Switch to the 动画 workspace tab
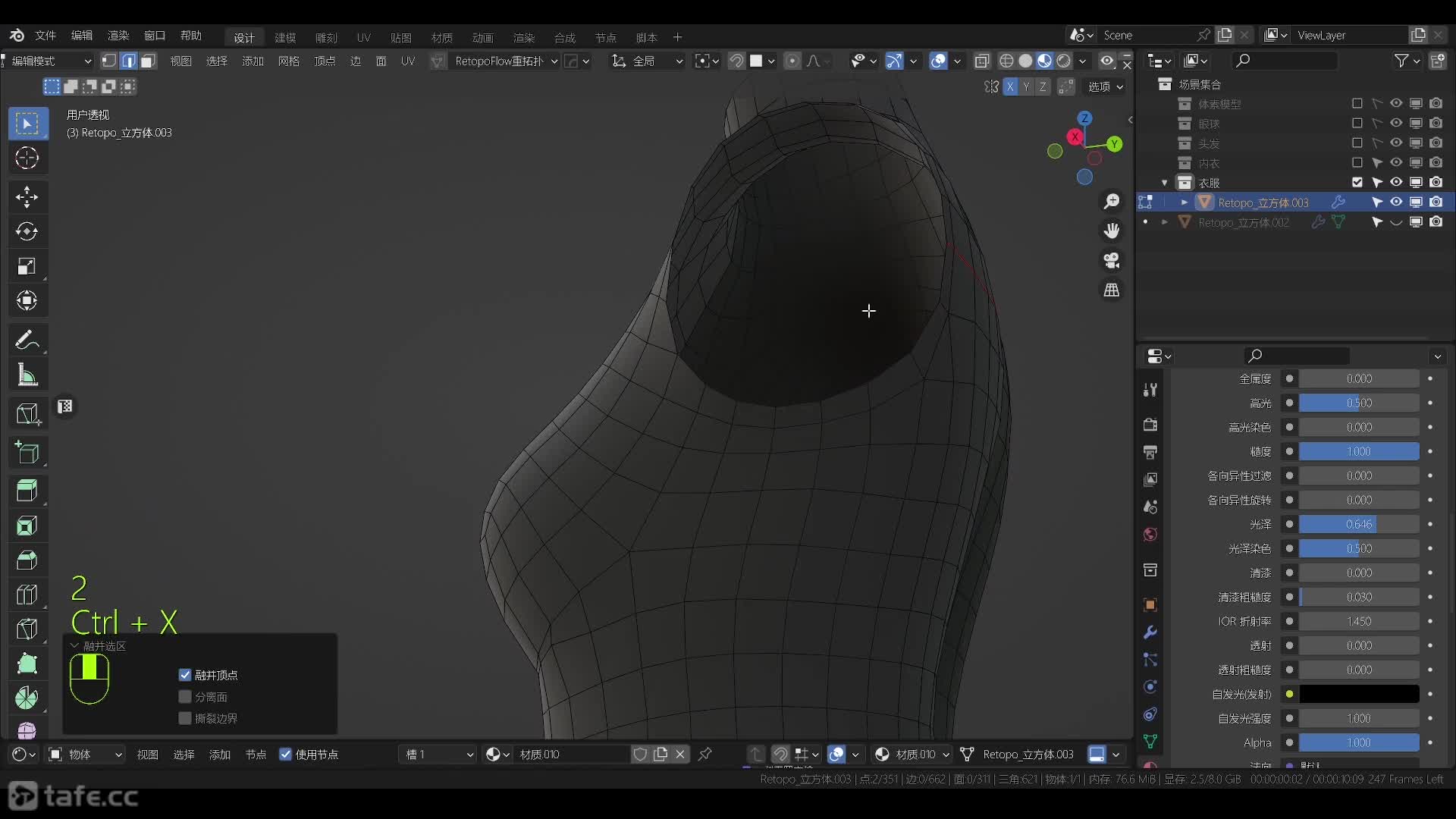This screenshot has width=1456, height=819. (x=483, y=37)
